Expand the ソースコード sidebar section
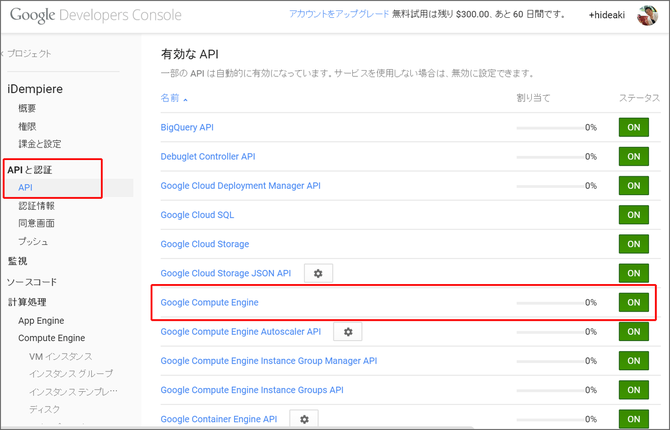670x430 pixels. pos(32,282)
